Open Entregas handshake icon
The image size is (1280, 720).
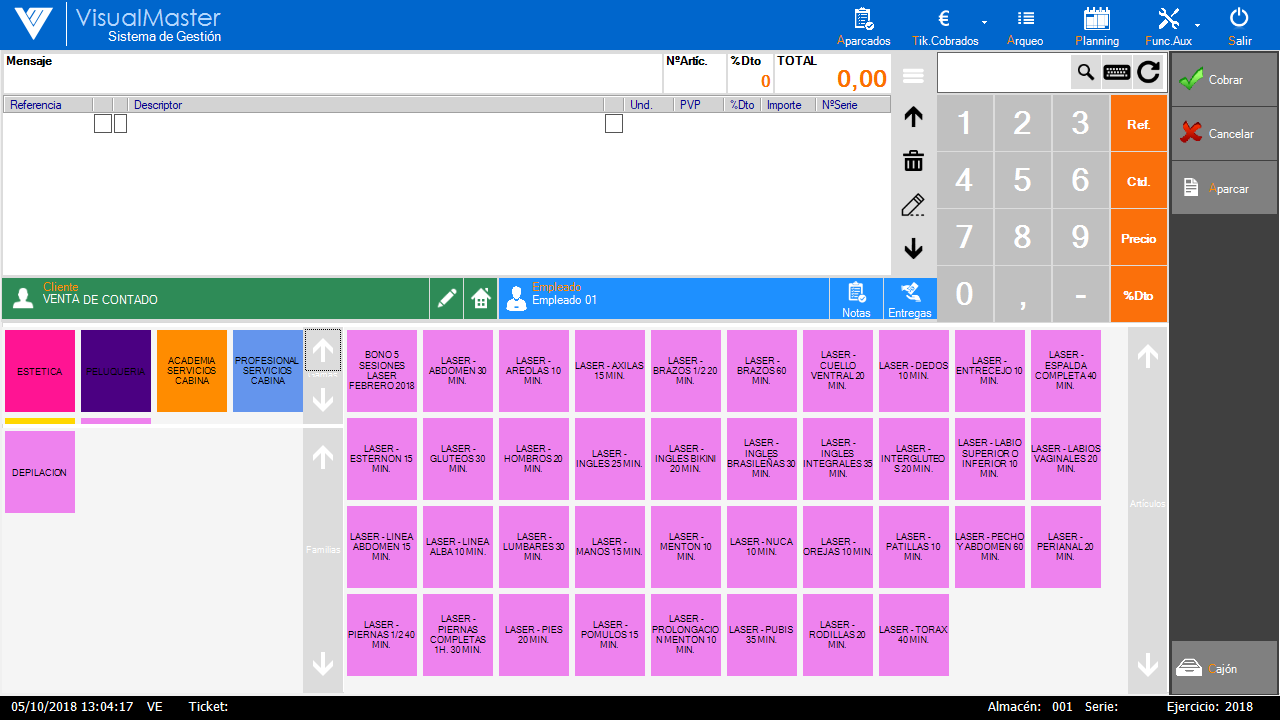tap(910, 298)
